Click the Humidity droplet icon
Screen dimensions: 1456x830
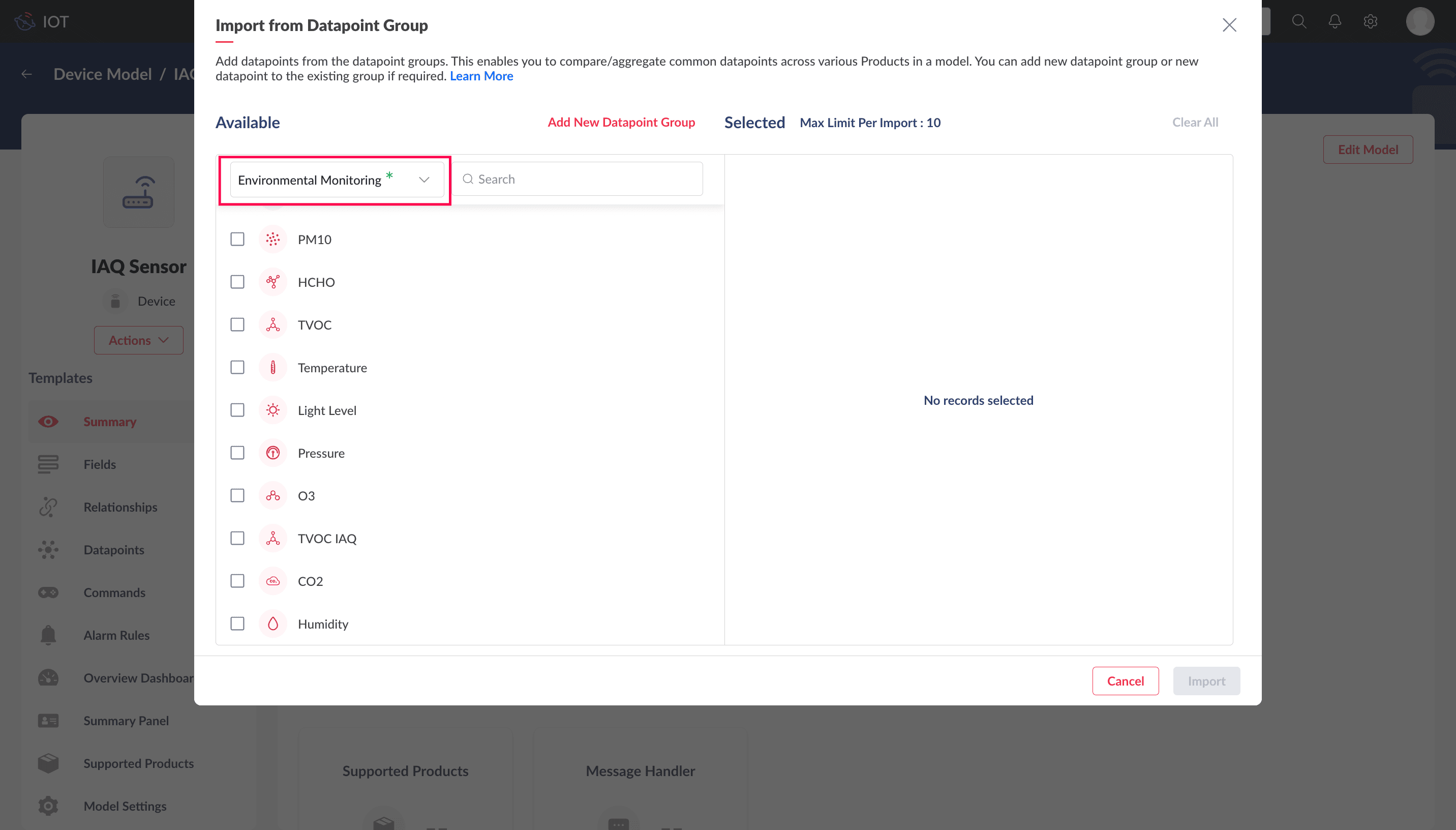tap(273, 624)
